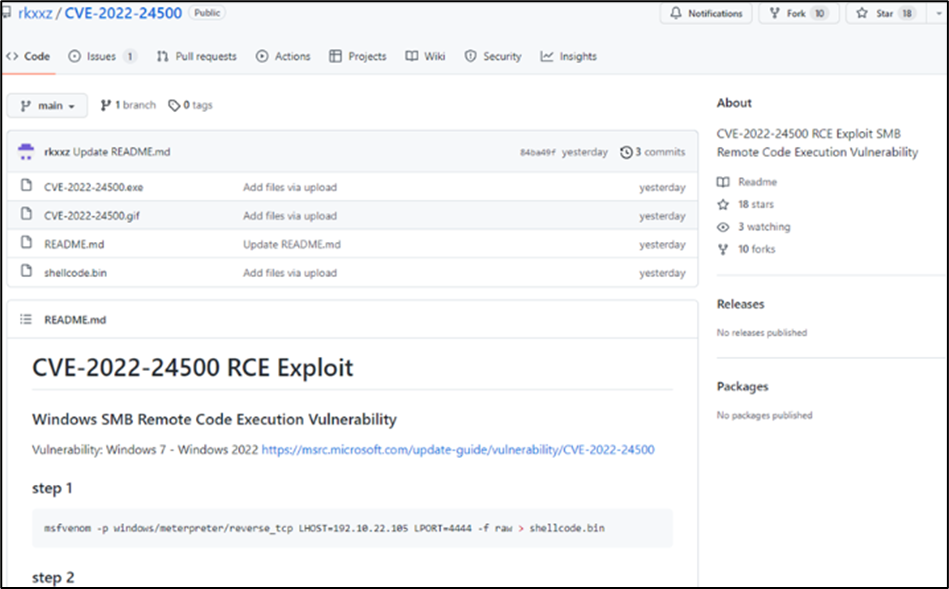Image resolution: width=949 pixels, height=589 pixels.
Task: View the 3 watching link
Action: [764, 226]
